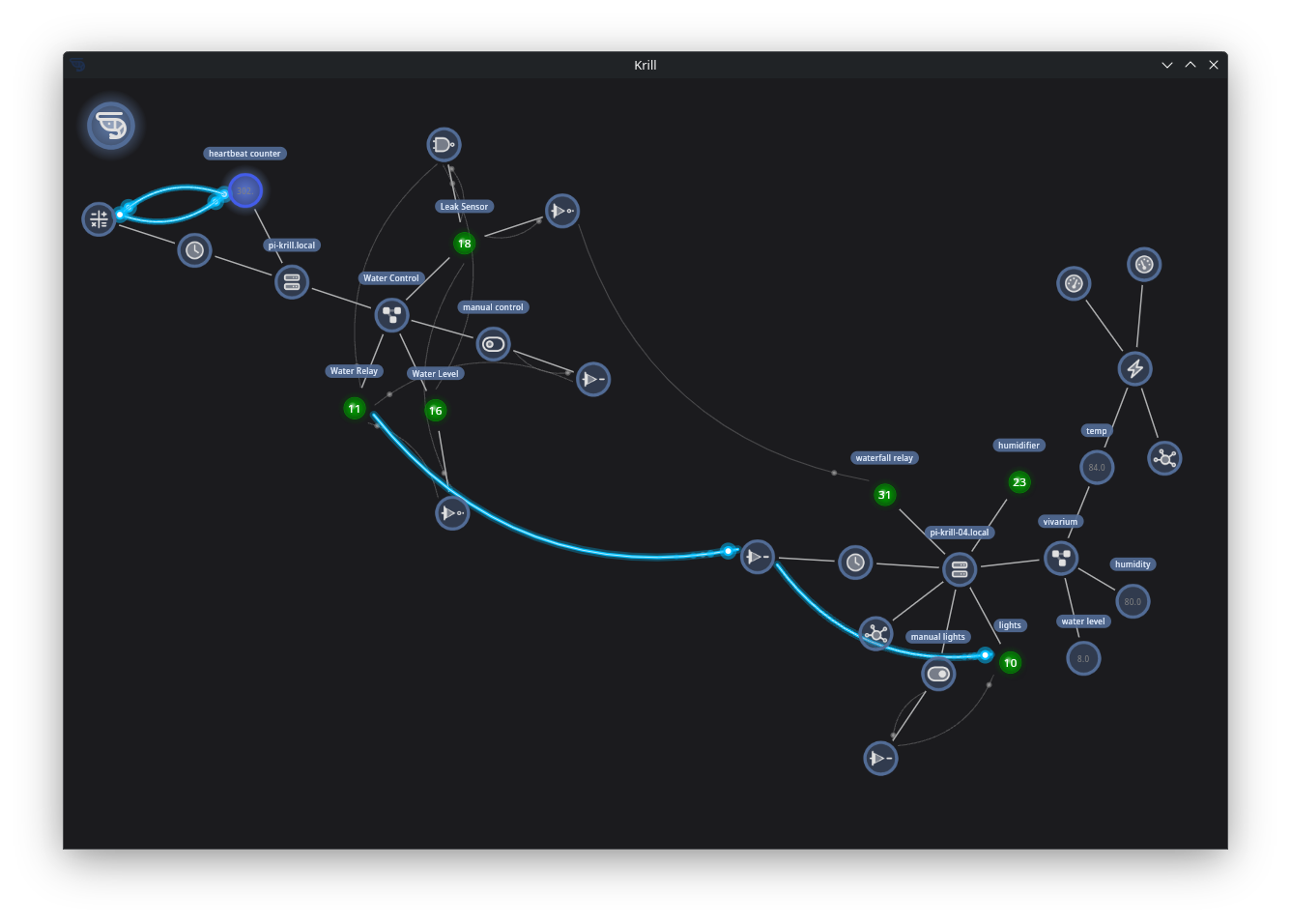Open the heartbeat counter data point
Screen dimensions: 1291x924
[244, 190]
